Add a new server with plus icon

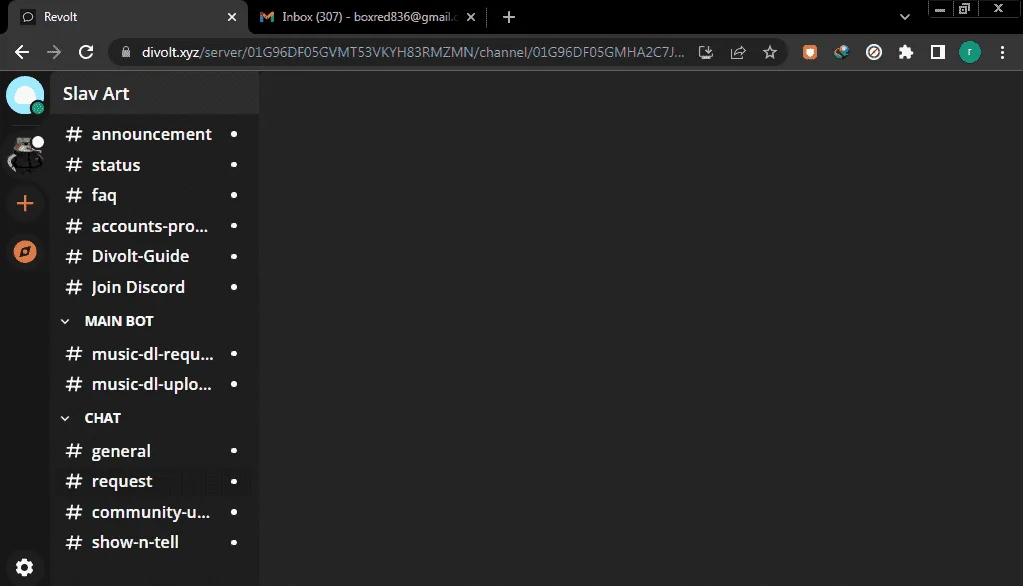pos(25,204)
